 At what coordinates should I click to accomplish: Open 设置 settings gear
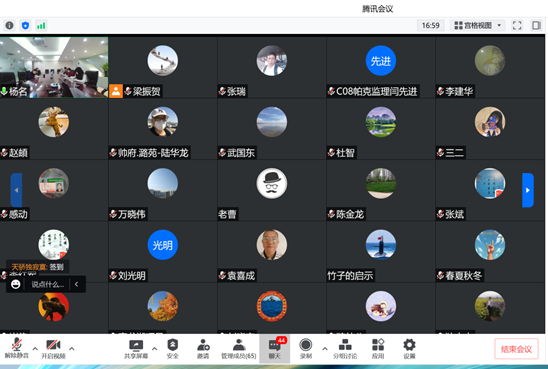409,348
